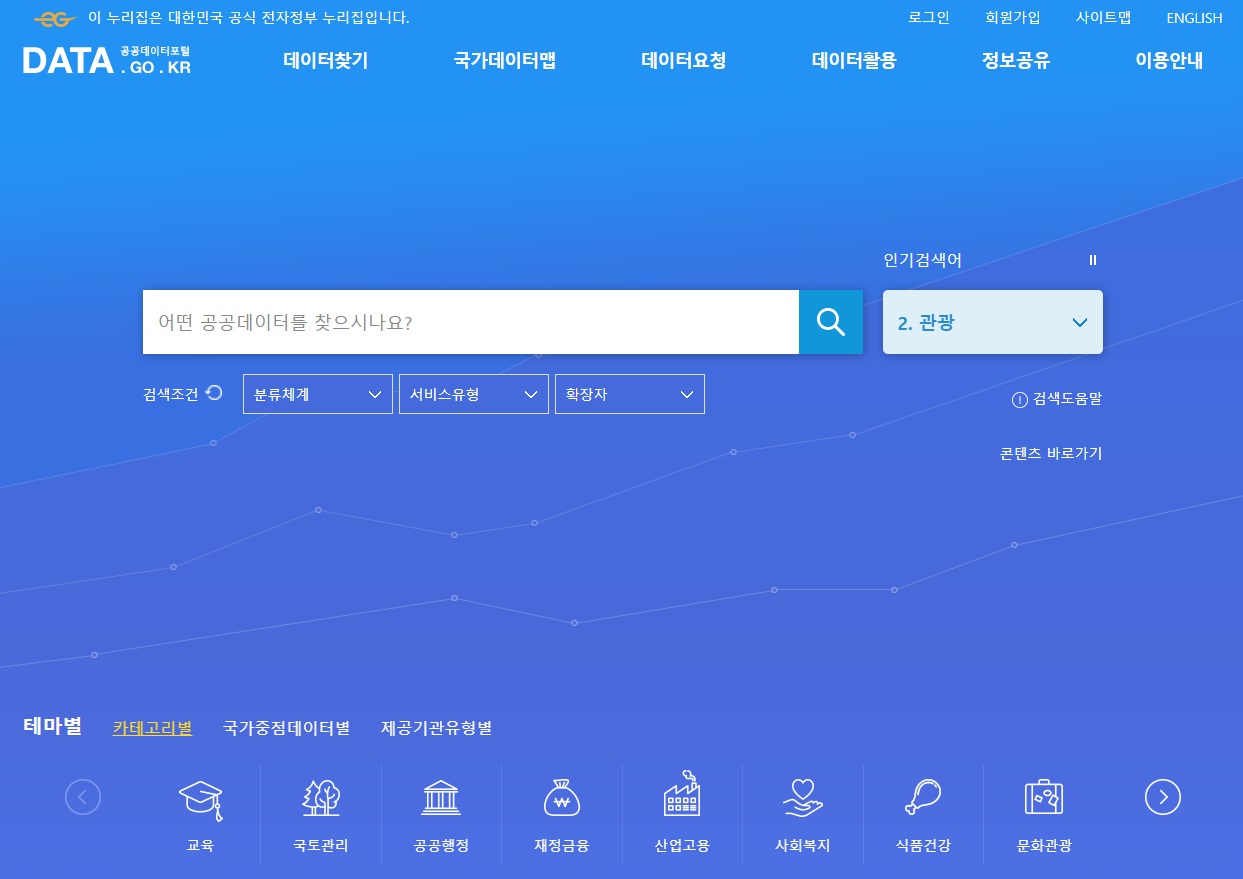1243x879 pixels.
Task: Open the 문화관광 suitcase icon
Action: click(x=1043, y=797)
